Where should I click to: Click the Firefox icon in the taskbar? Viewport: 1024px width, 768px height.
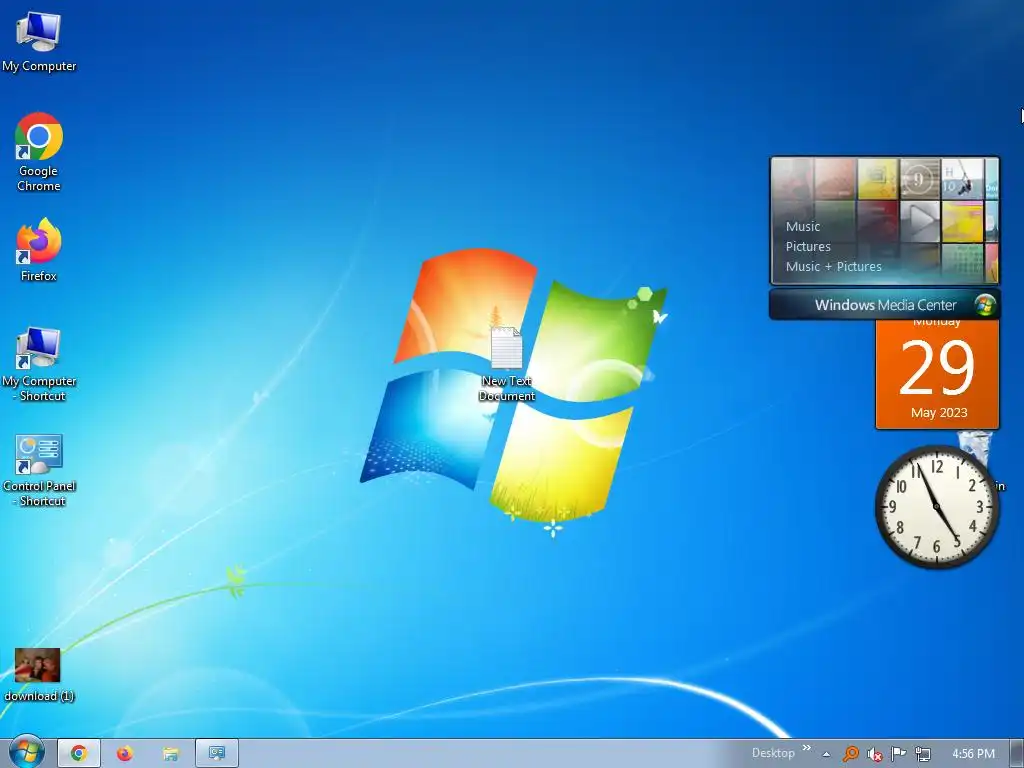(125, 754)
